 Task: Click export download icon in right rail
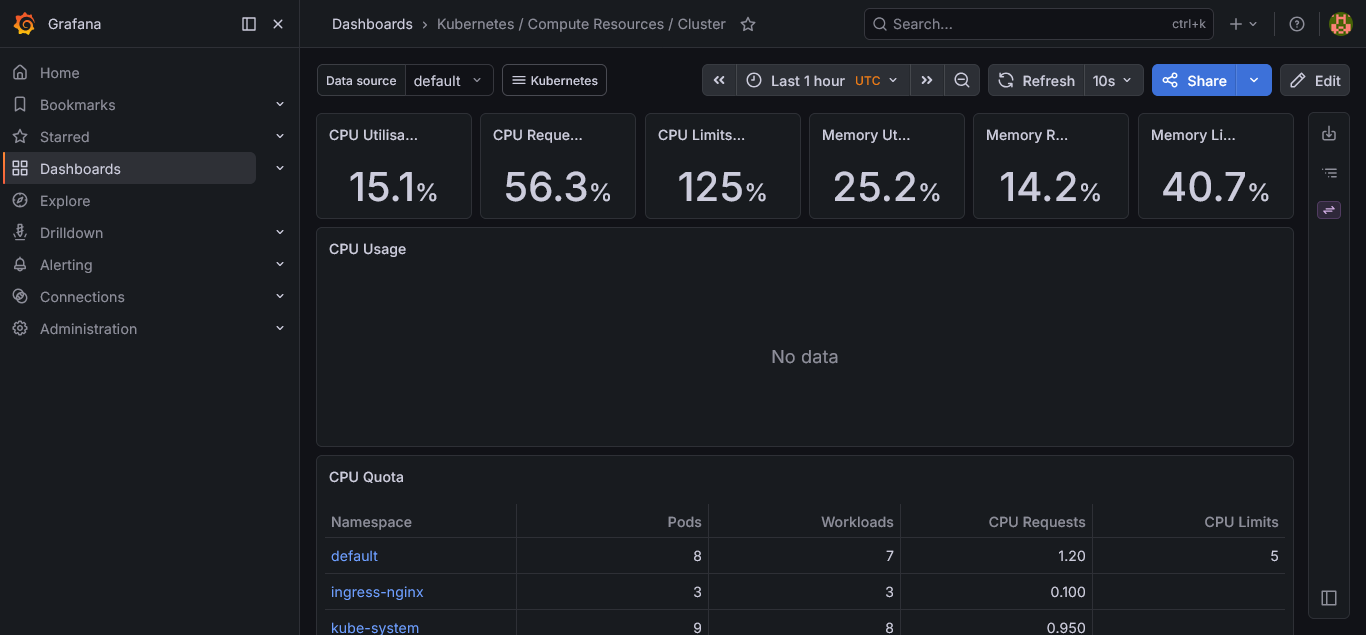(x=1329, y=134)
